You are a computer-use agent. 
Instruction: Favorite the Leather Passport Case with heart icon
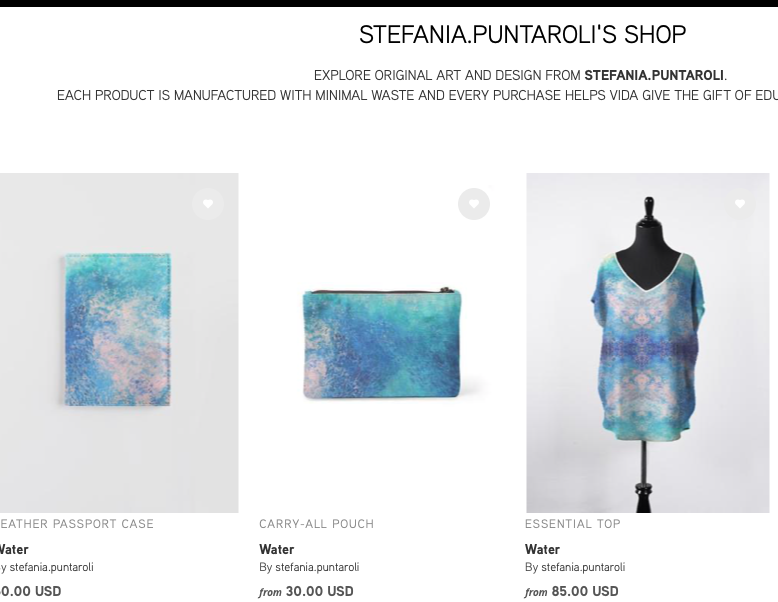tap(208, 203)
